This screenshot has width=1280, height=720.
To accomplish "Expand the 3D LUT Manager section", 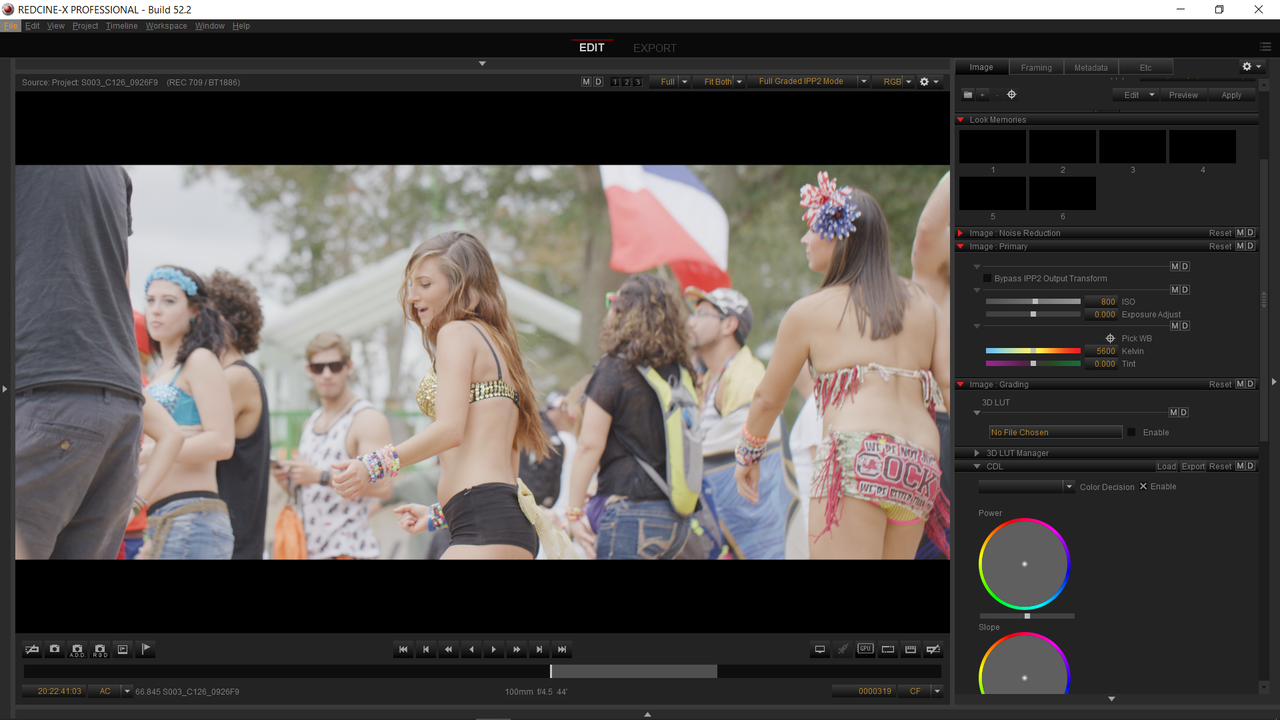I will pyautogui.click(x=978, y=453).
